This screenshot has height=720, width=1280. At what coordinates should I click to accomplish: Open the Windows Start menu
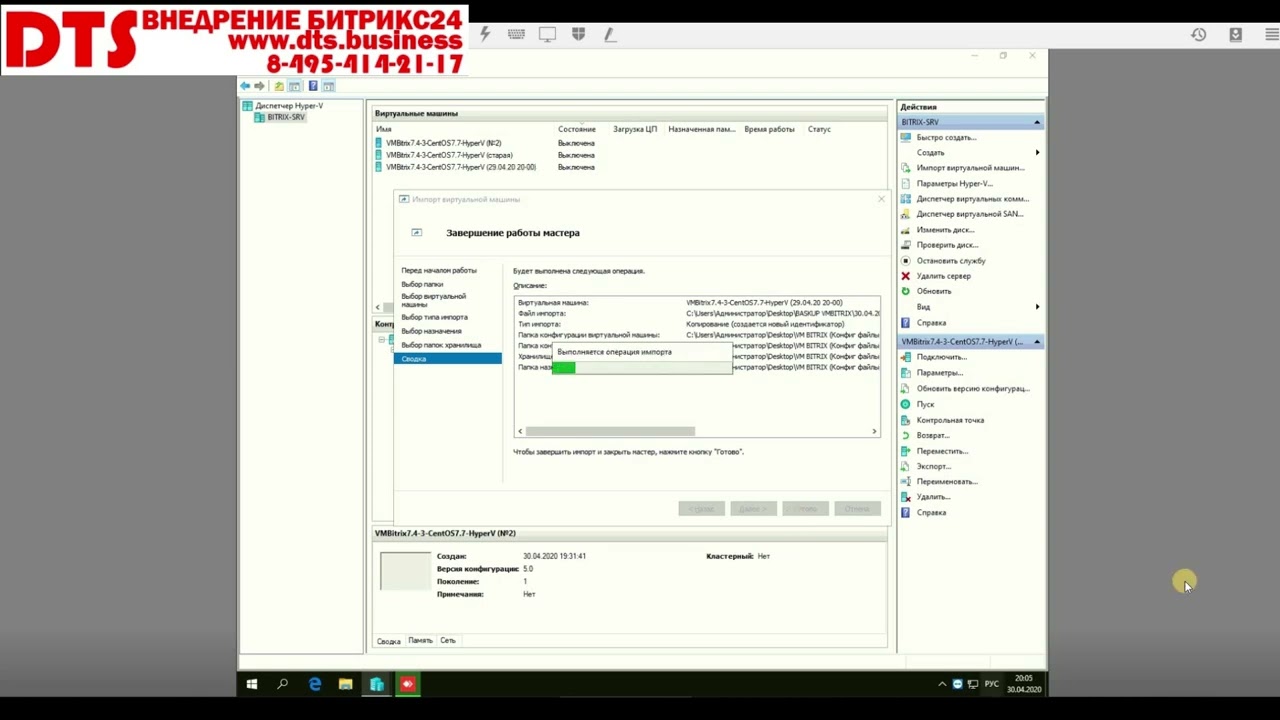(252, 684)
